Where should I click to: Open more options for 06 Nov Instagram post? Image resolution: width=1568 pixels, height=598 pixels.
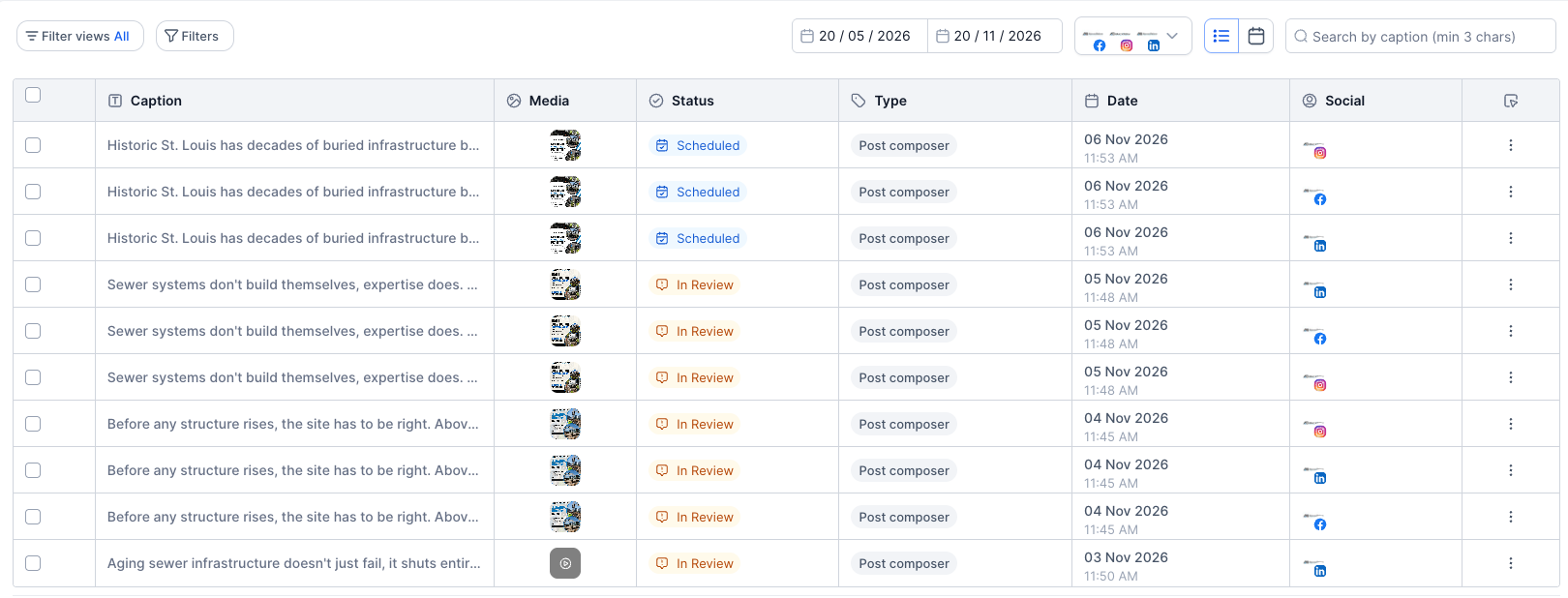pyautogui.click(x=1511, y=145)
